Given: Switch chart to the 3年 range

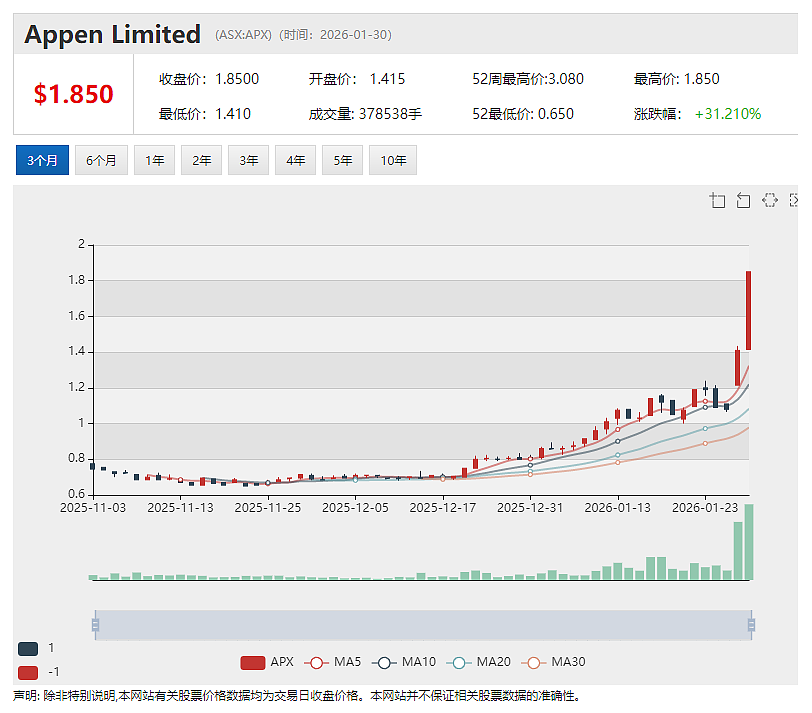Looking at the screenshot, I should tap(249, 160).
